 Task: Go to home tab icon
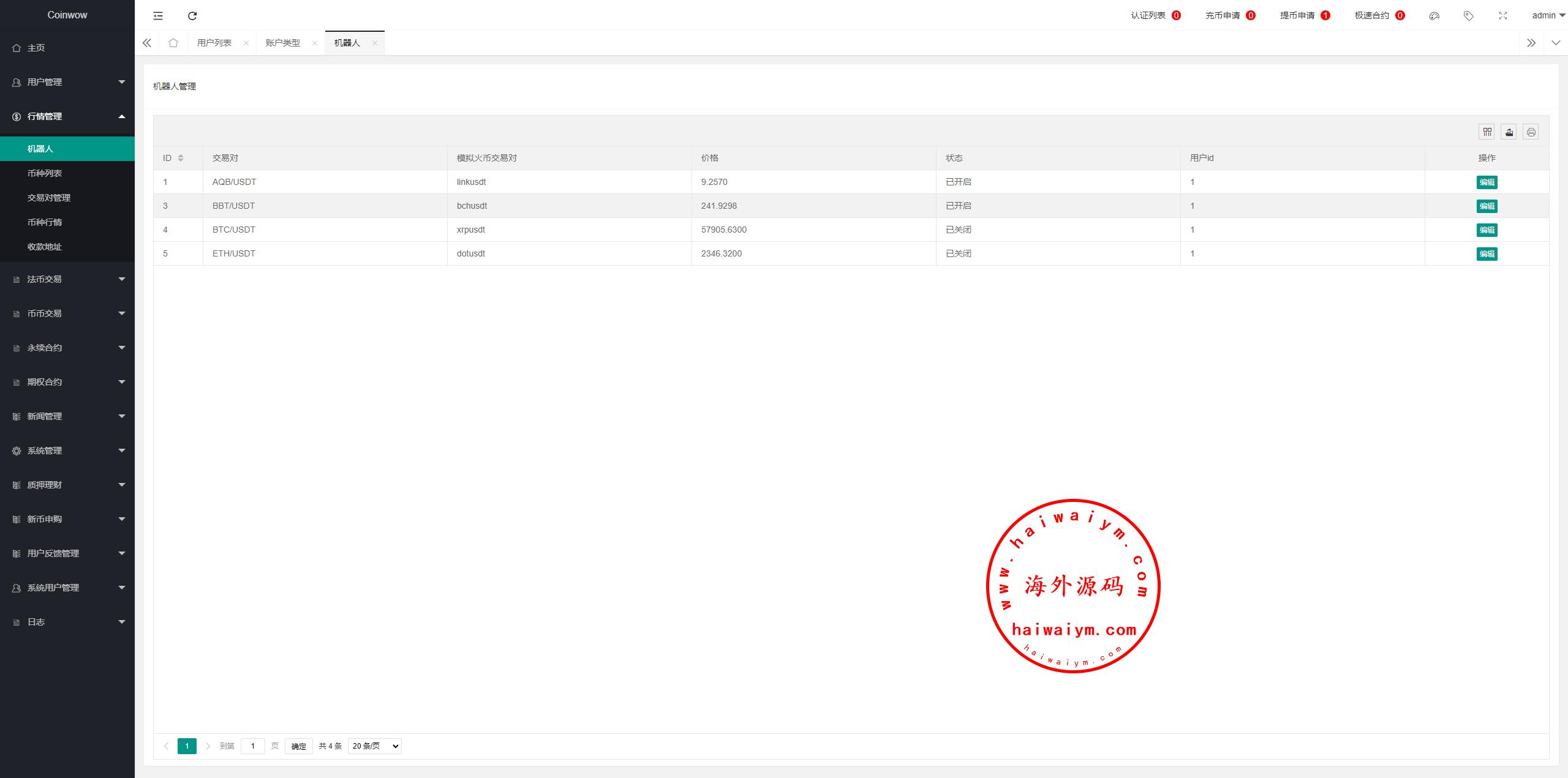click(173, 43)
